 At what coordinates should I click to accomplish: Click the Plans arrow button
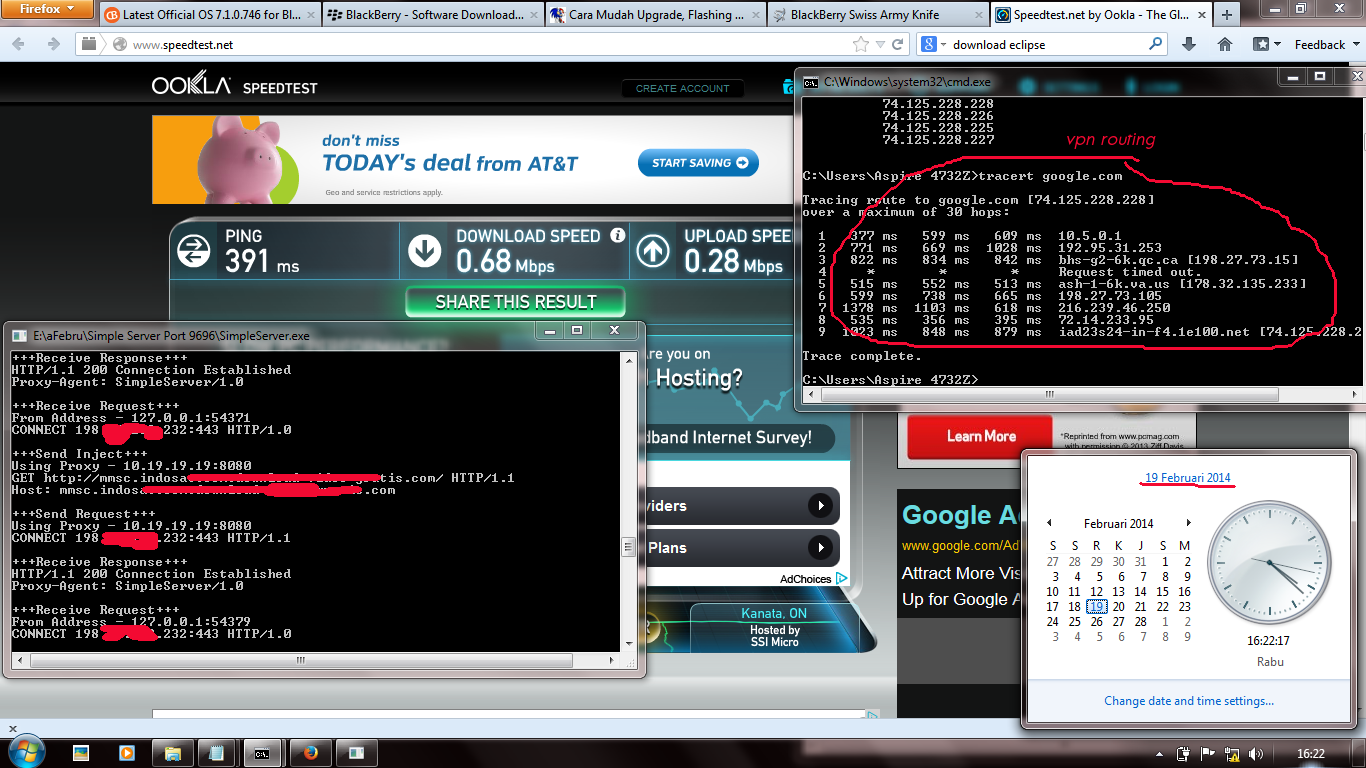coord(821,548)
